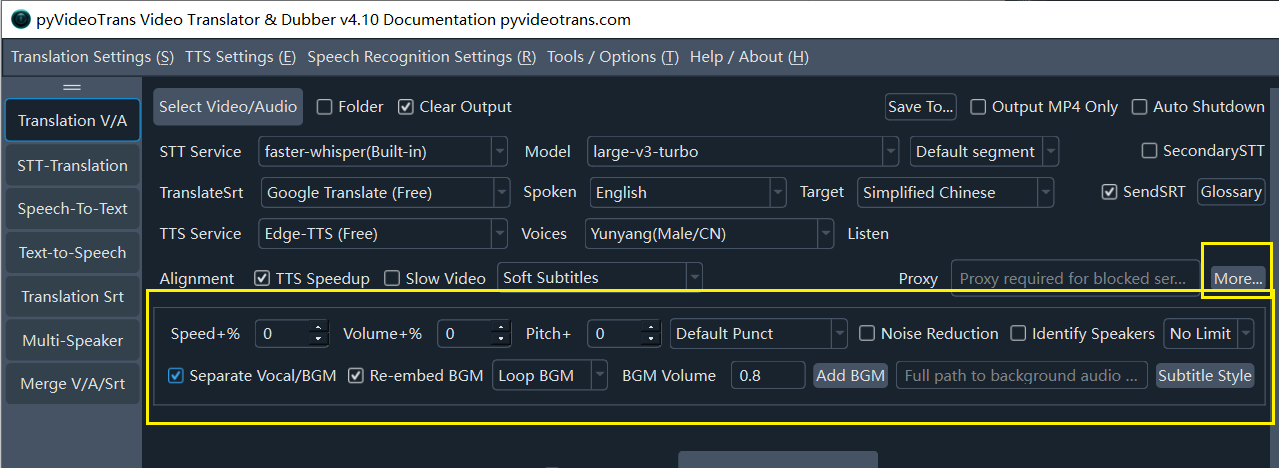Toggle Separate Vocal/BGM checkbox
The image size is (1279, 468).
point(253,376)
